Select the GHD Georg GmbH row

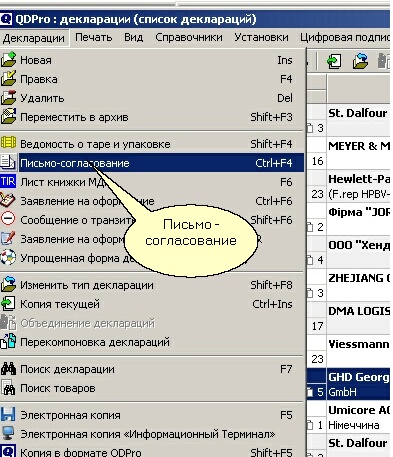tap(348, 384)
